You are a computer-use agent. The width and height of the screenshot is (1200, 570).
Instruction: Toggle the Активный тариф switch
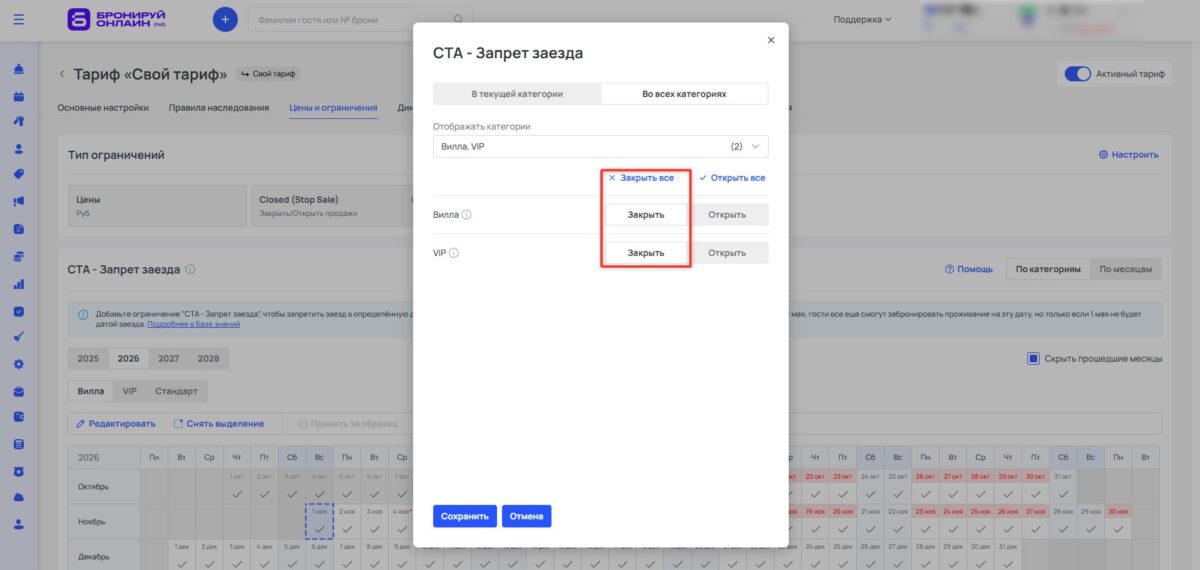pos(1077,74)
